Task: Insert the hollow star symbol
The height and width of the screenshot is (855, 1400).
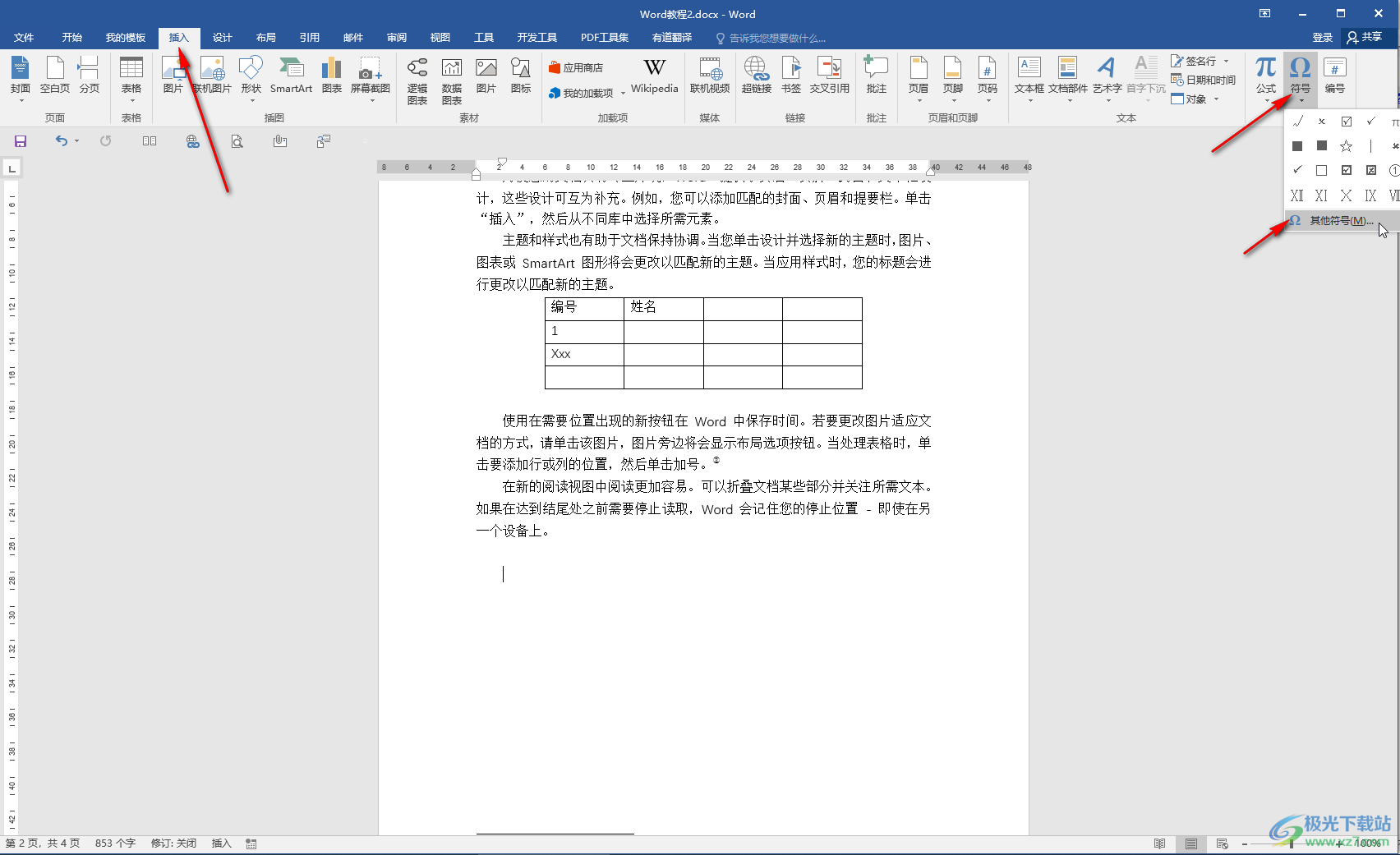Action: click(1346, 146)
